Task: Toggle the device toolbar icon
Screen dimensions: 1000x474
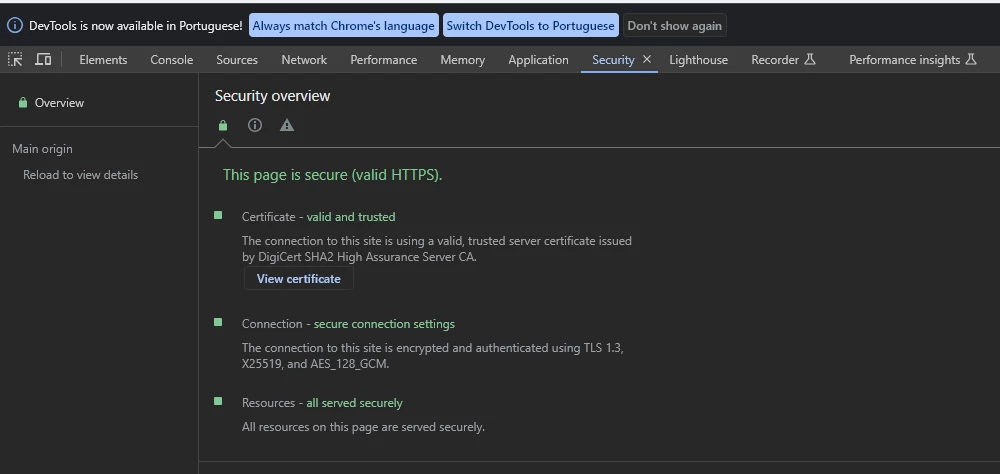Action: 43,59
